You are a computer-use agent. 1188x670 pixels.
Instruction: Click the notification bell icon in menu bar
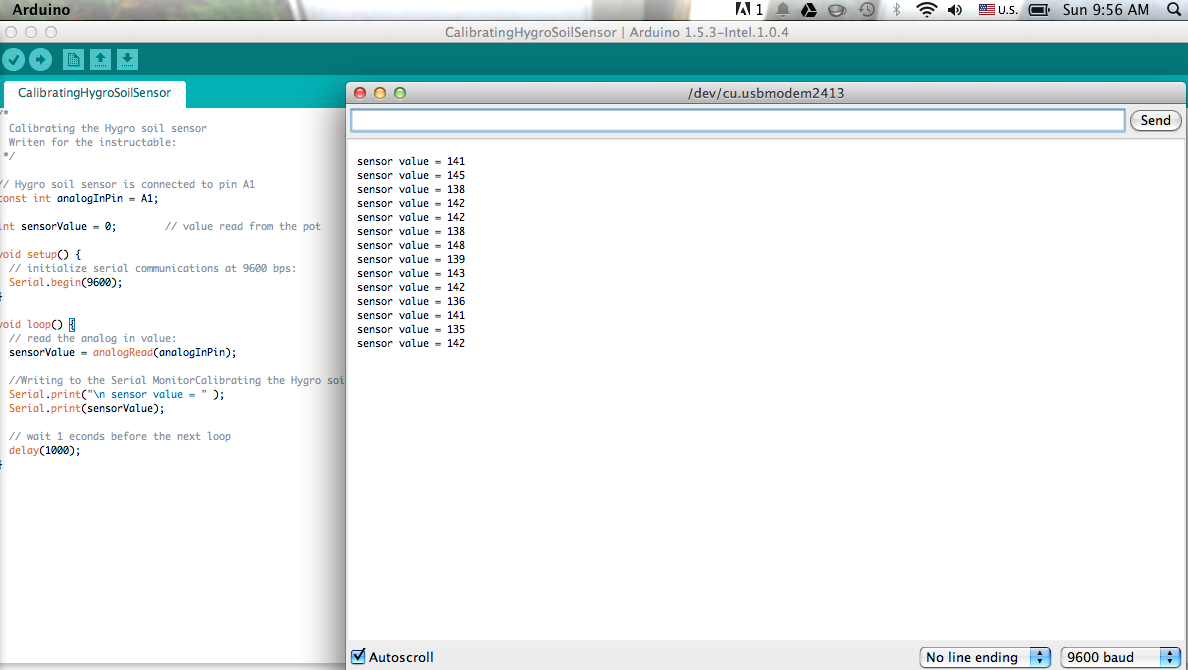(x=783, y=10)
